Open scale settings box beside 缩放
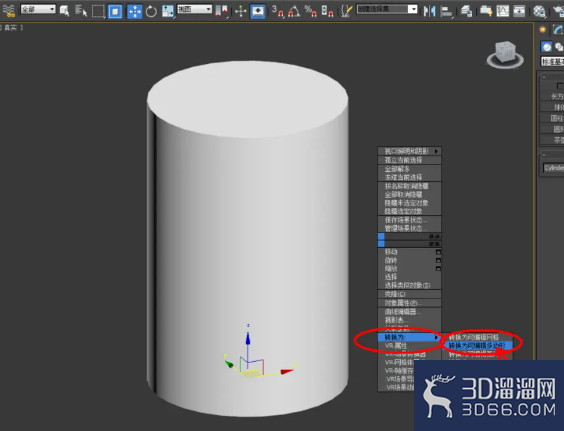564x431 pixels. [438, 268]
